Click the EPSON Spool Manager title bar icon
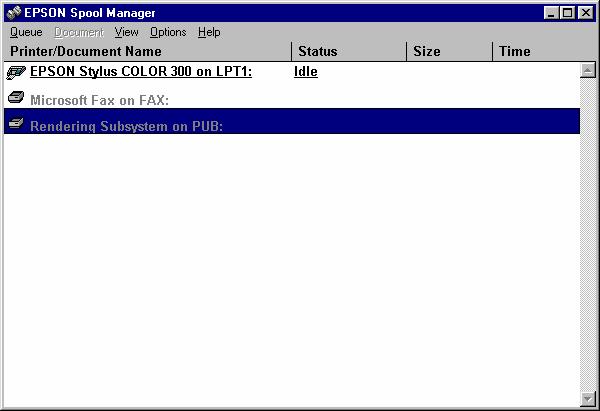Screen dimensions: 600x411 pos(14,13)
